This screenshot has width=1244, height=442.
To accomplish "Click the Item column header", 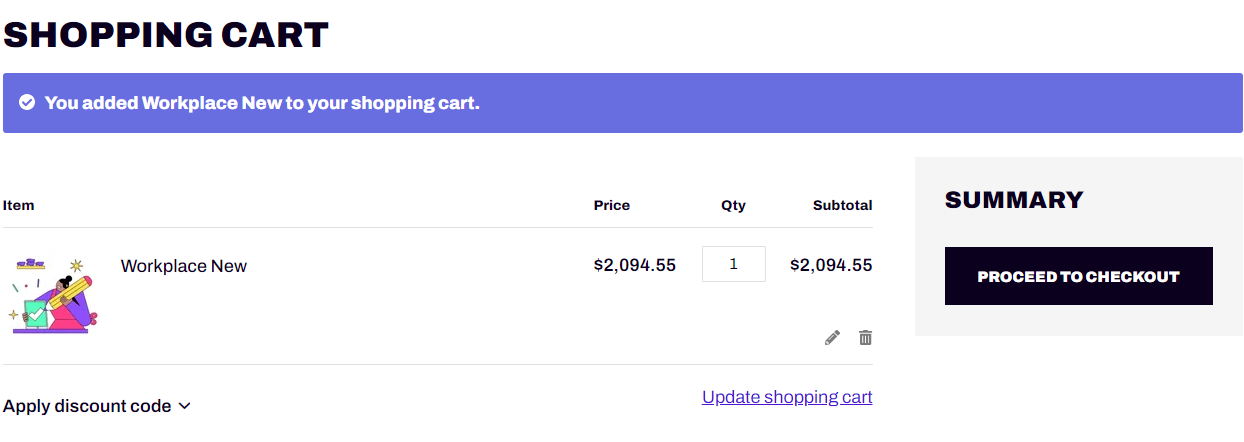I will (19, 205).
